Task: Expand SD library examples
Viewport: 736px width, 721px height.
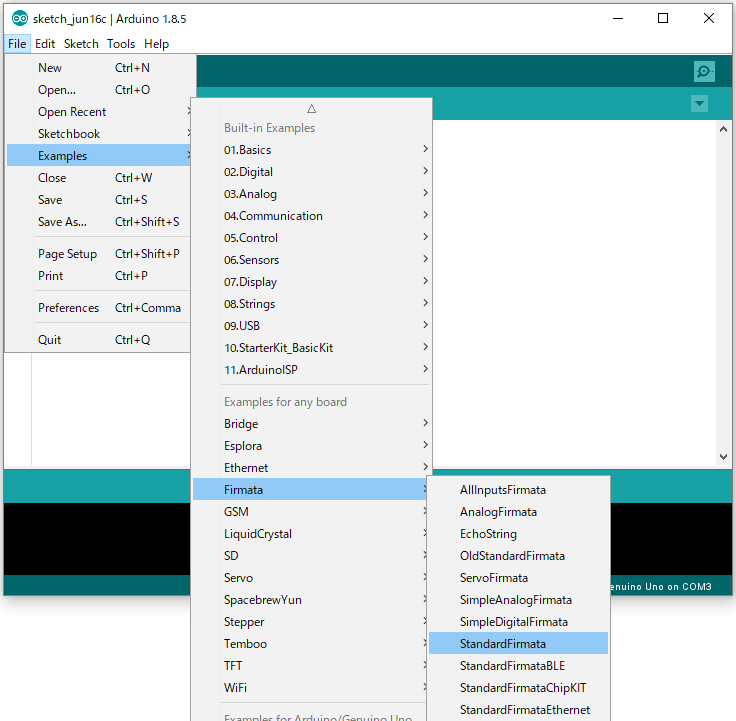Action: (x=310, y=556)
